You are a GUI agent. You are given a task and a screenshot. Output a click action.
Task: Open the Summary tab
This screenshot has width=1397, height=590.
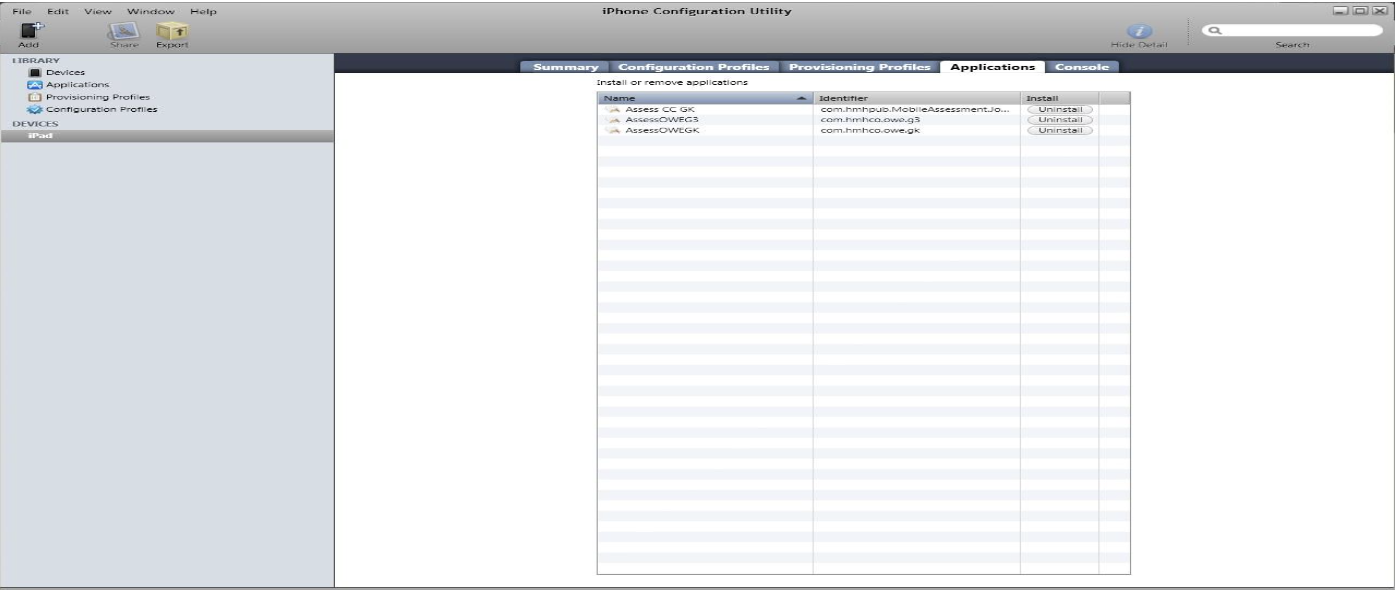pyautogui.click(x=565, y=67)
